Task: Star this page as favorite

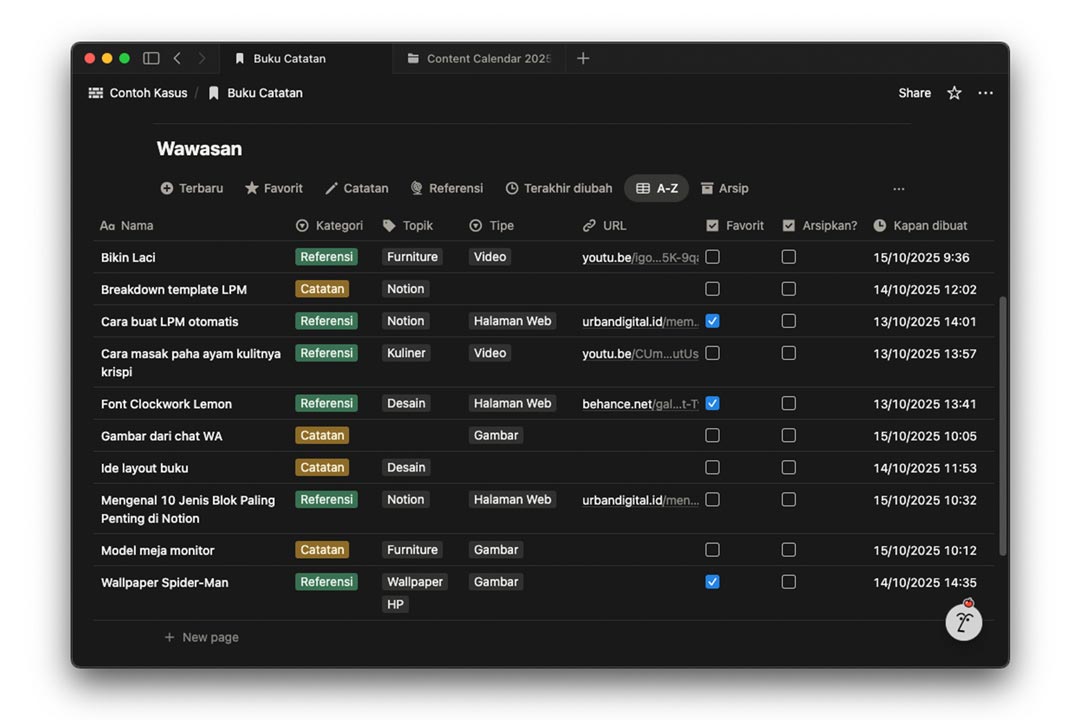Action: (954, 93)
